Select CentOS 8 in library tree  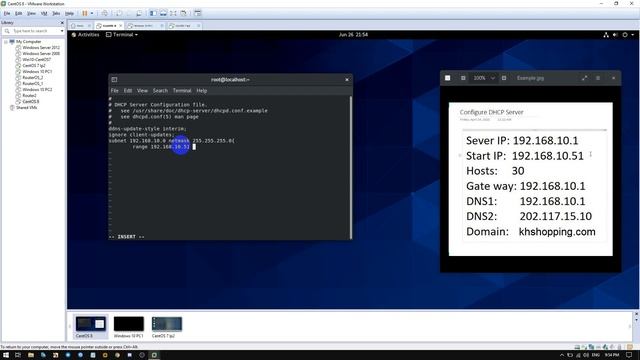pyautogui.click(x=31, y=101)
